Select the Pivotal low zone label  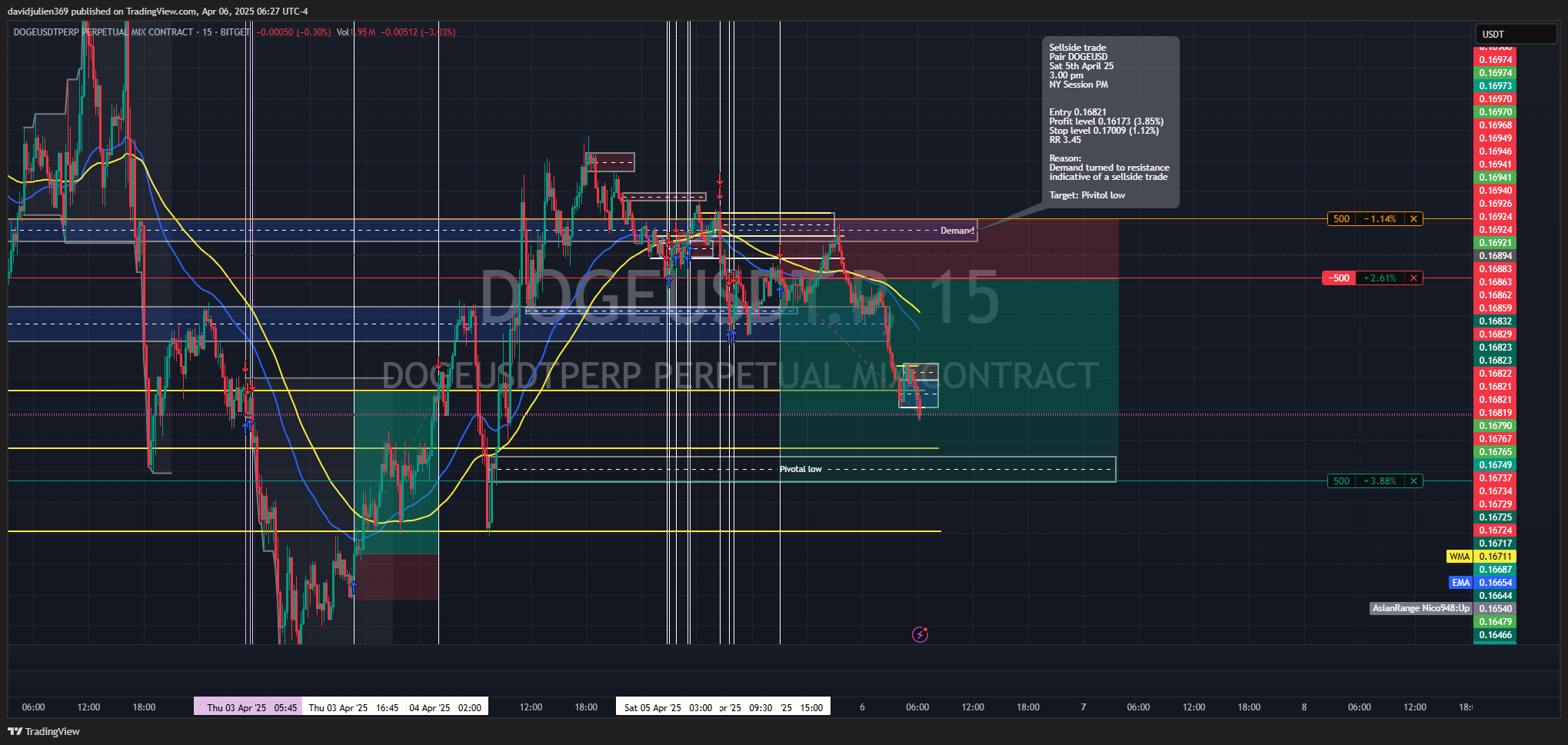801,469
